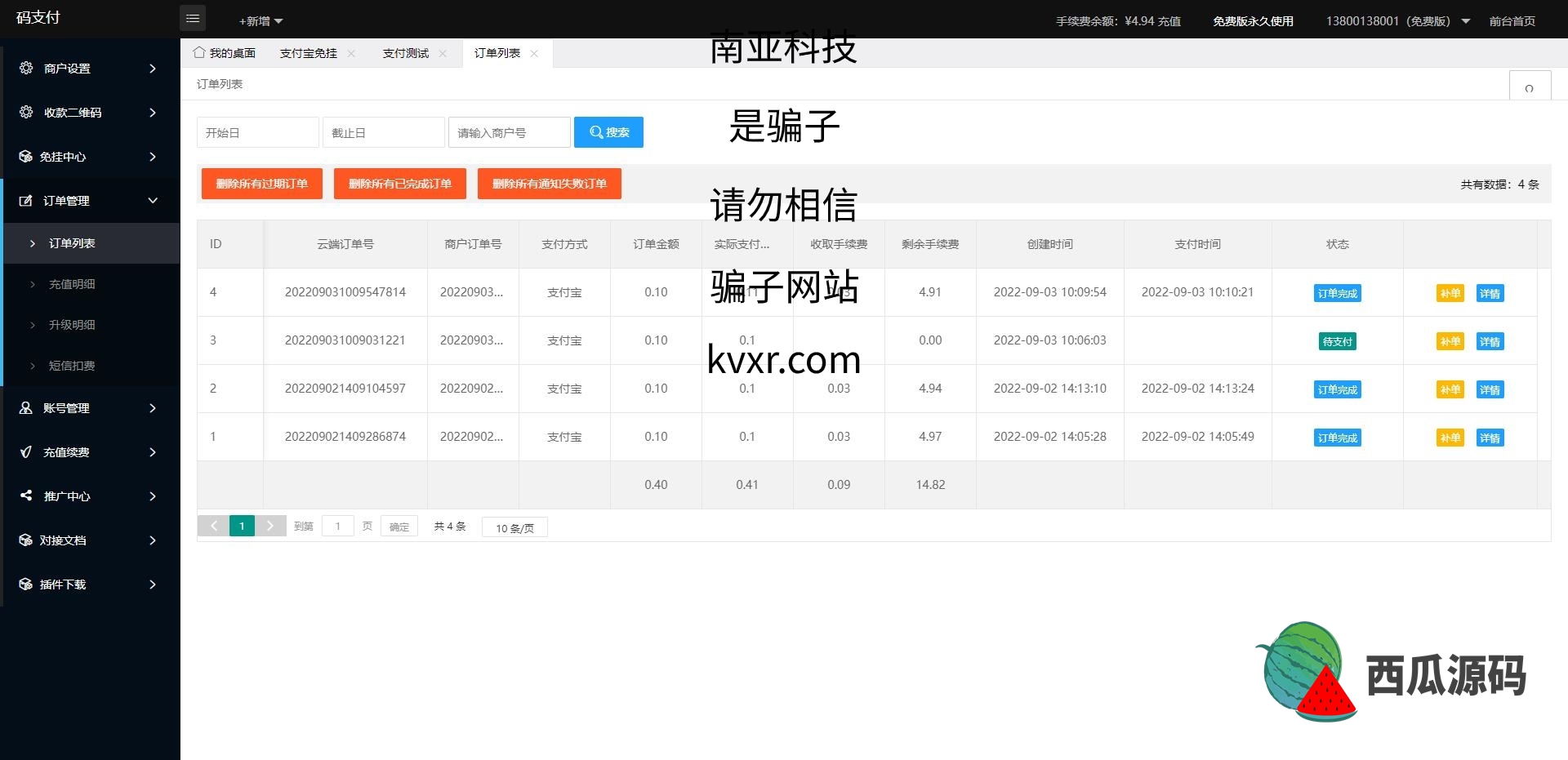Click 详情 for order ID 2
The width and height of the screenshot is (1568, 760).
[x=1490, y=389]
